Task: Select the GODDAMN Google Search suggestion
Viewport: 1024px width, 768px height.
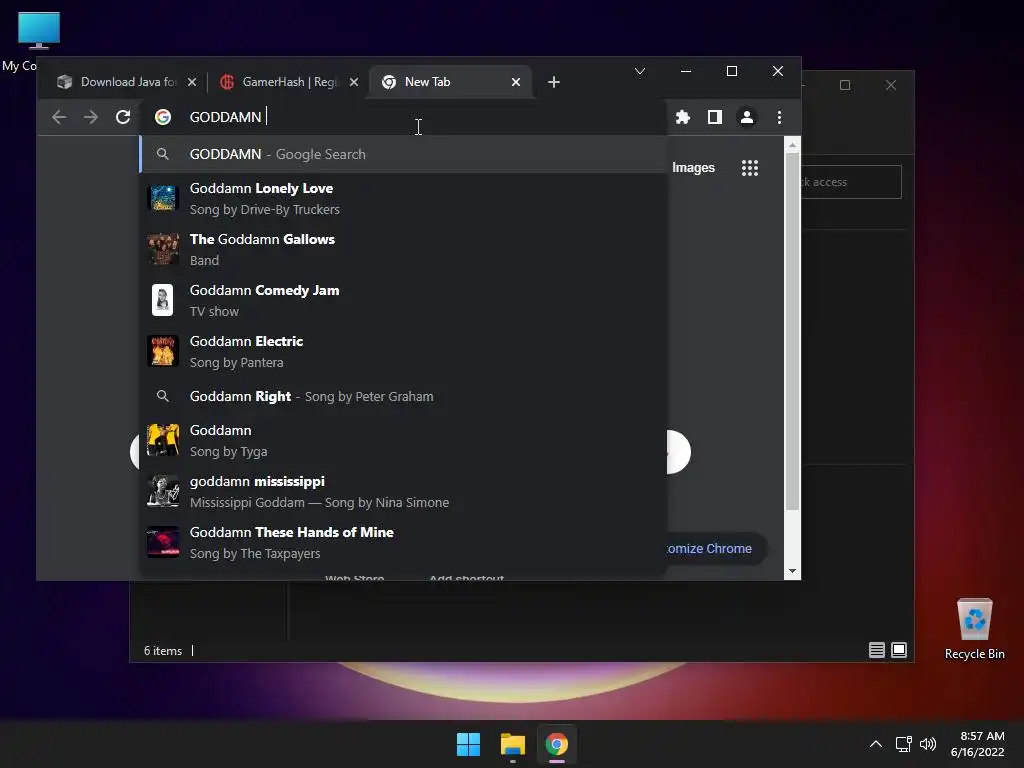Action: (x=404, y=154)
